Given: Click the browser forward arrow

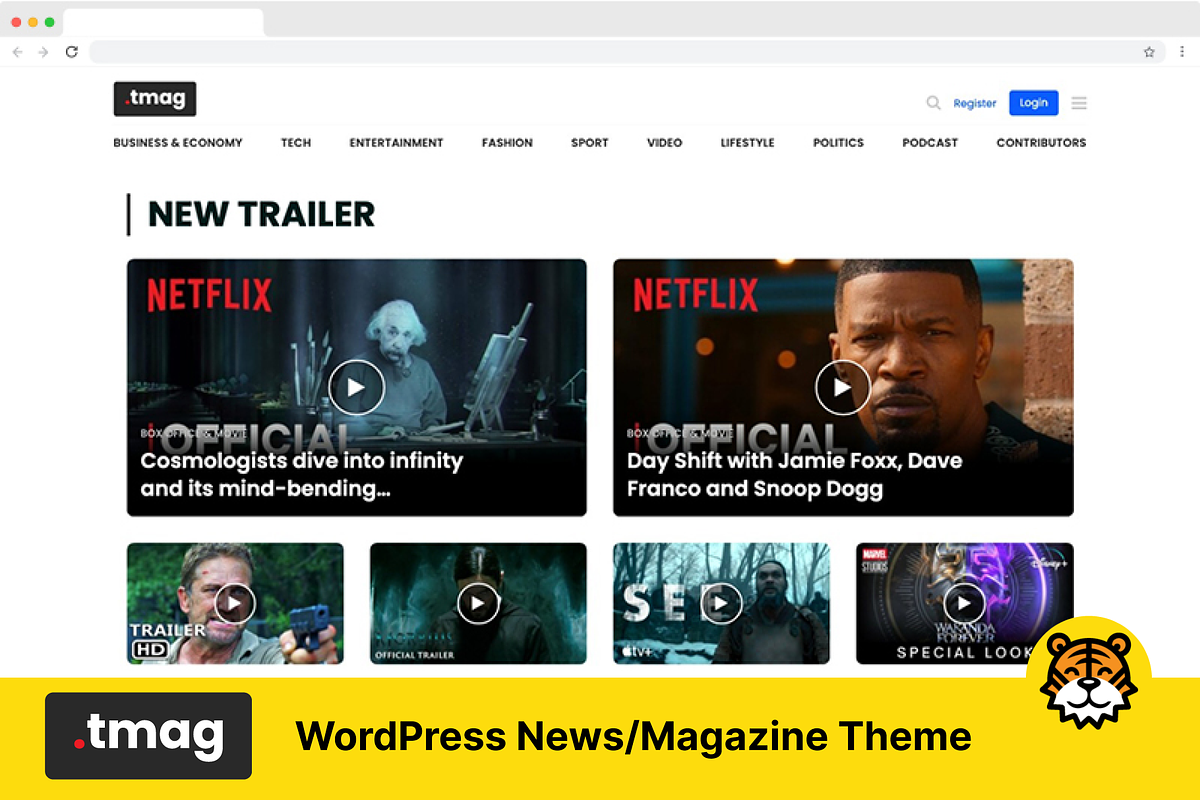Looking at the screenshot, I should click(43, 52).
